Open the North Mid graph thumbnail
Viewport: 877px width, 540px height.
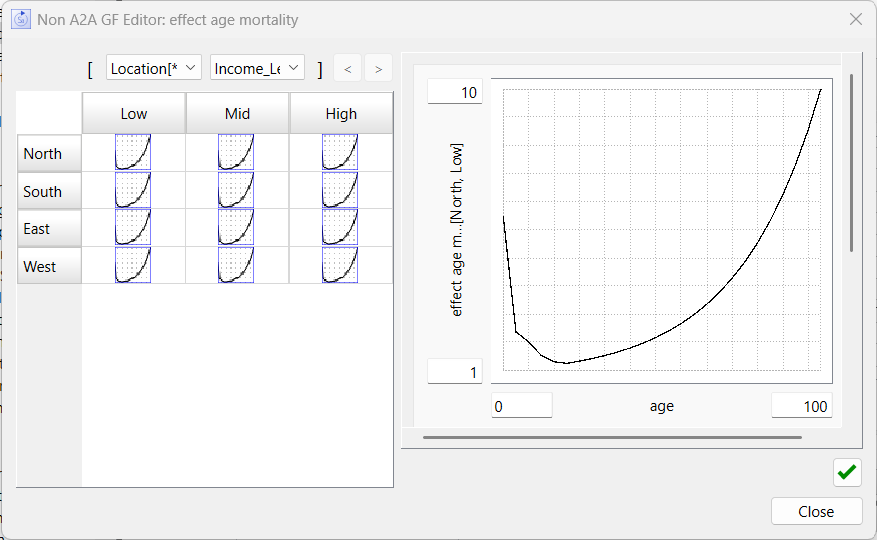pos(236,152)
